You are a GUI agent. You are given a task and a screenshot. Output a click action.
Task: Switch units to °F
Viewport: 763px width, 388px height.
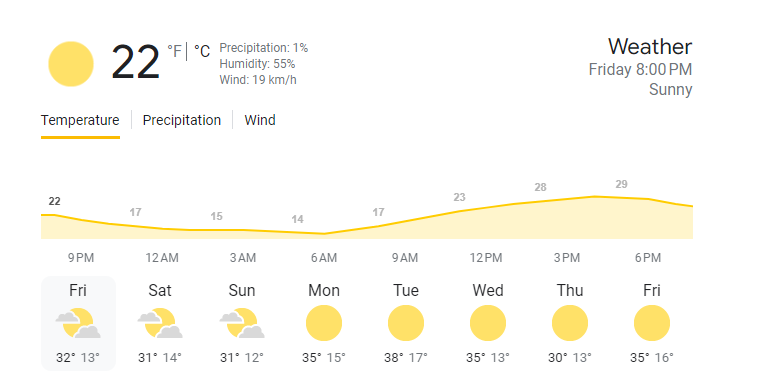tap(174, 51)
